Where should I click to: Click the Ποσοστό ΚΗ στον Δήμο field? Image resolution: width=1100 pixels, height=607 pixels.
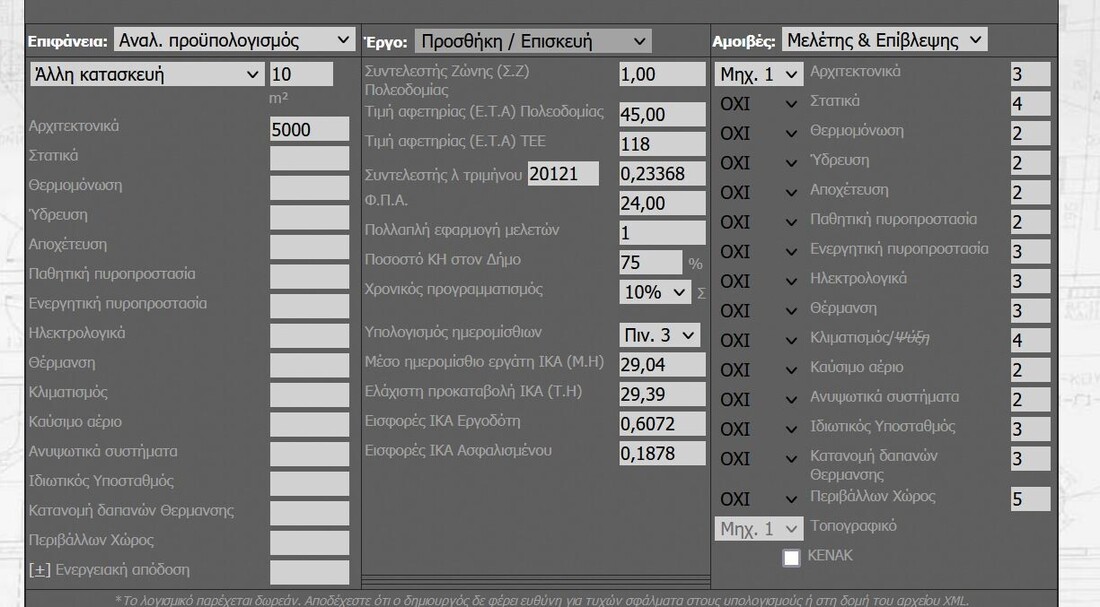tap(650, 263)
